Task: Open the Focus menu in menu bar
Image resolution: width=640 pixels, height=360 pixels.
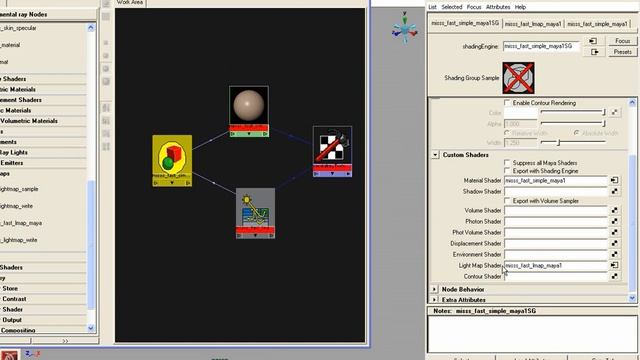Action: click(474, 7)
